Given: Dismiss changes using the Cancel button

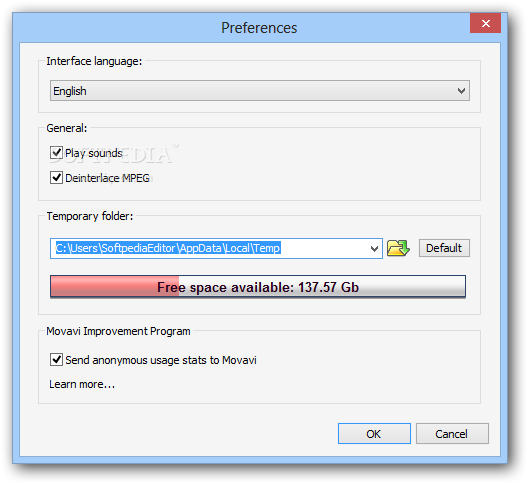Looking at the screenshot, I should (452, 433).
